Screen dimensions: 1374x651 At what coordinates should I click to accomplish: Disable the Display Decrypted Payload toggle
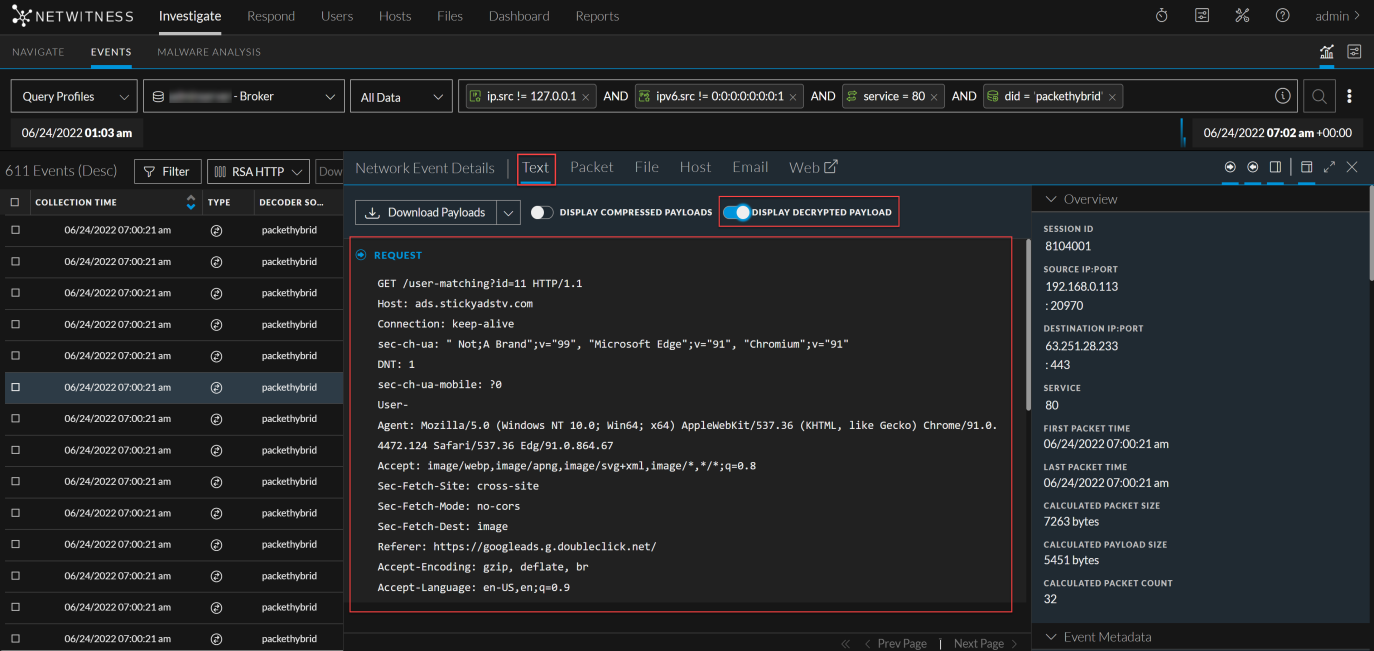[736, 212]
